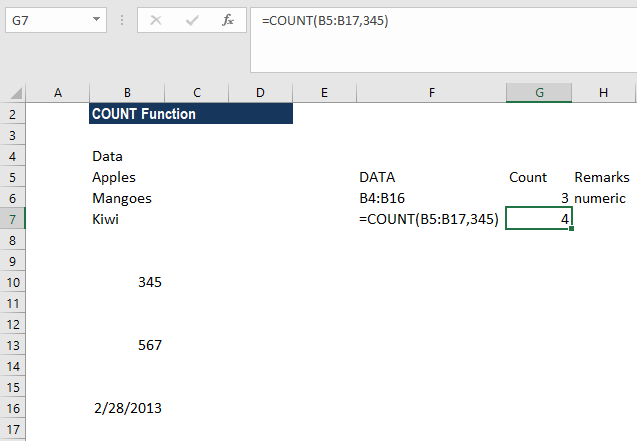Open the Name Box dropdown arrow
Viewport: 637px width, 441px height.
96,19
